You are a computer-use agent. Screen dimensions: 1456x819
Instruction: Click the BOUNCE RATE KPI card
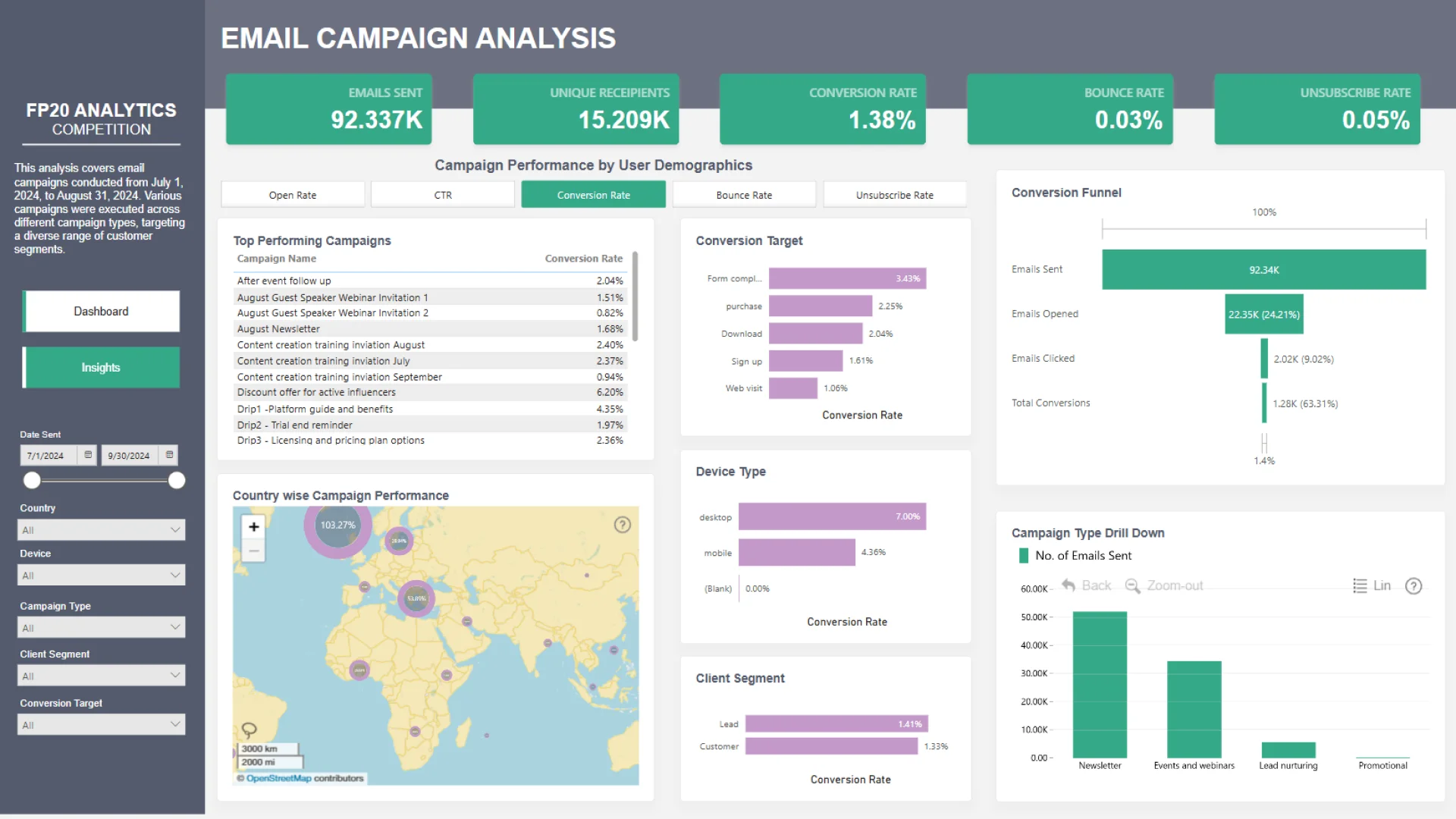(1070, 109)
